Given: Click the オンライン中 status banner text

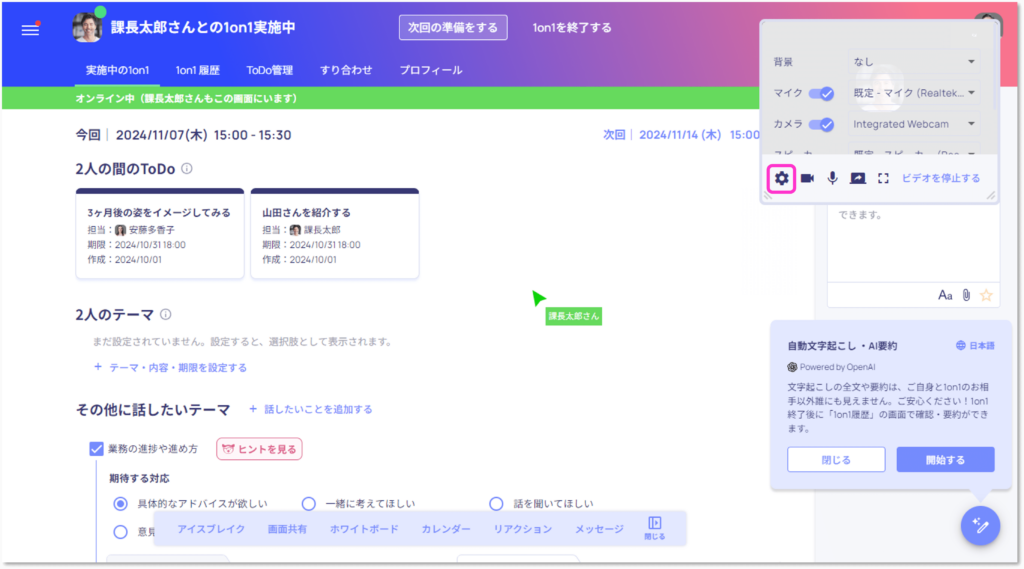Looking at the screenshot, I should tap(186, 98).
